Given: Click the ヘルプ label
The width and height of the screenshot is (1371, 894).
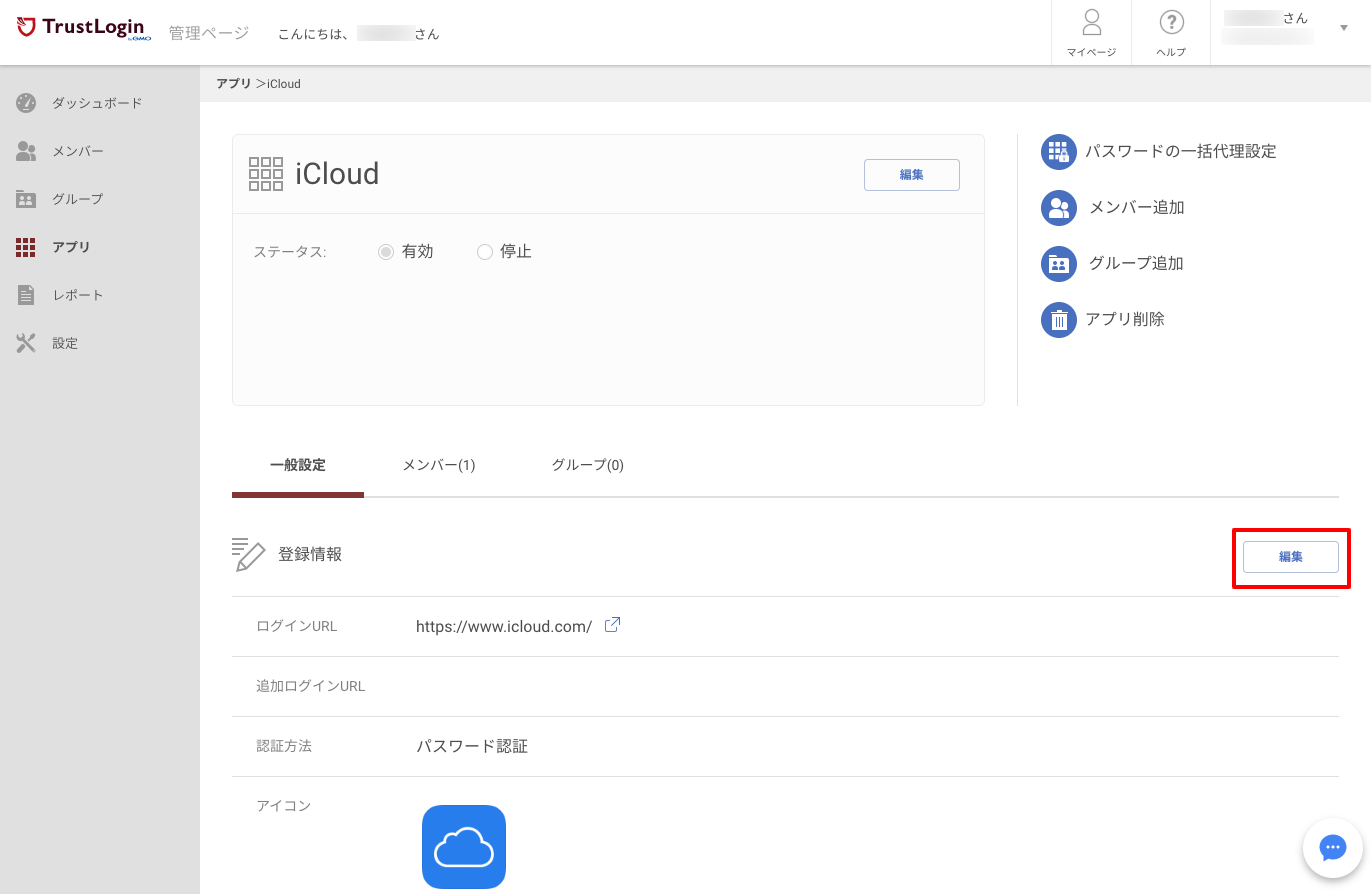Looking at the screenshot, I should (1171, 52).
